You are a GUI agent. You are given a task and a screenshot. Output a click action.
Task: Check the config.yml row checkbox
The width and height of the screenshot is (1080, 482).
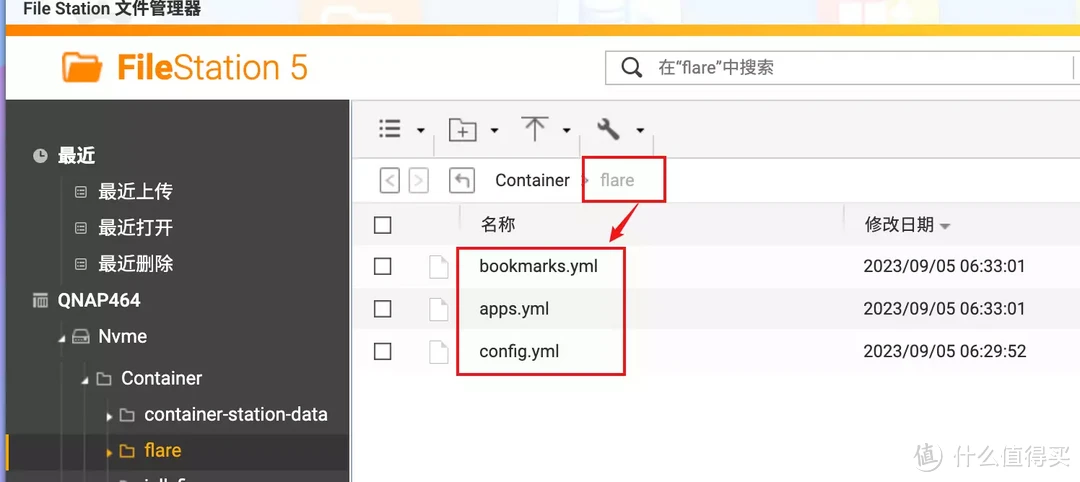pos(382,352)
